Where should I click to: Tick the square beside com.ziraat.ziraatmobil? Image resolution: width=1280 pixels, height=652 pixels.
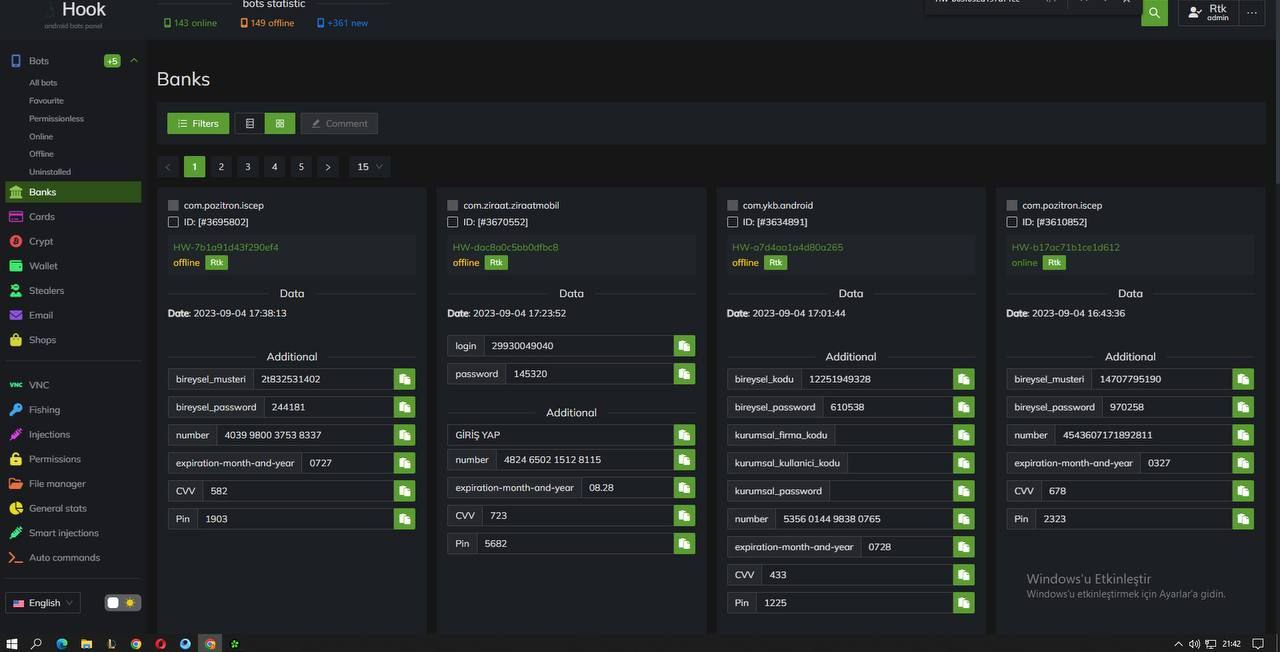pyautogui.click(x=453, y=205)
